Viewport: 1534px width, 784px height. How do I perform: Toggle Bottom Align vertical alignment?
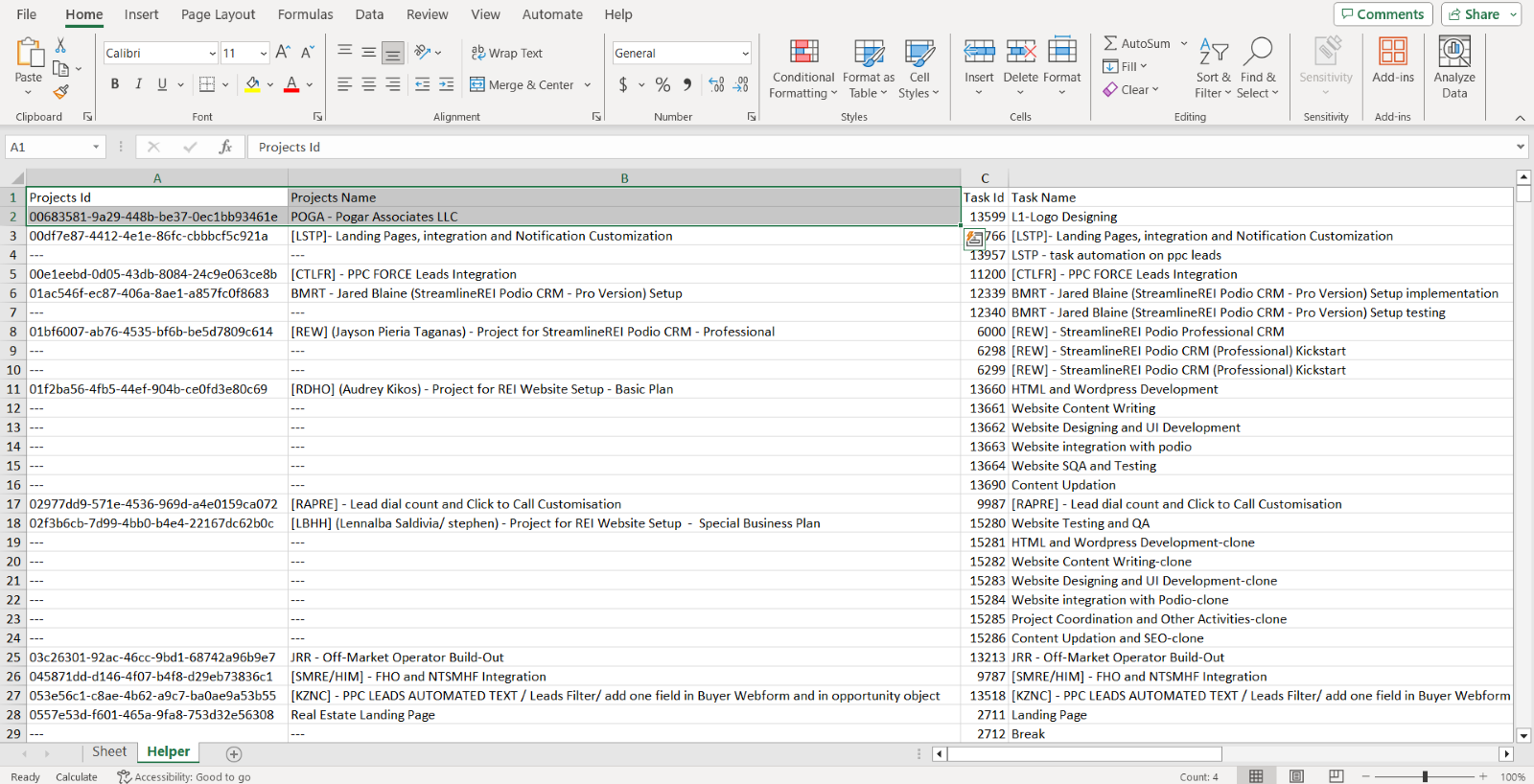392,53
